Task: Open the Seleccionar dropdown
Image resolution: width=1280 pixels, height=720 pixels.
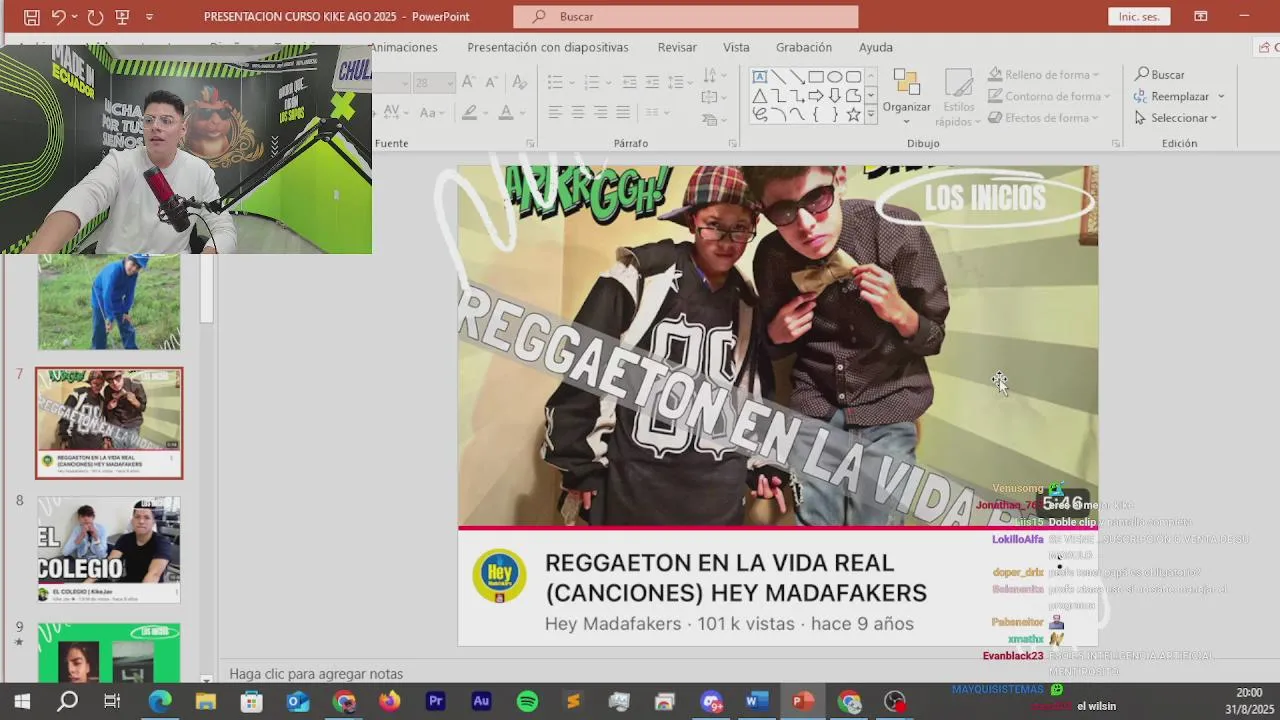Action: pyautogui.click(x=1176, y=118)
